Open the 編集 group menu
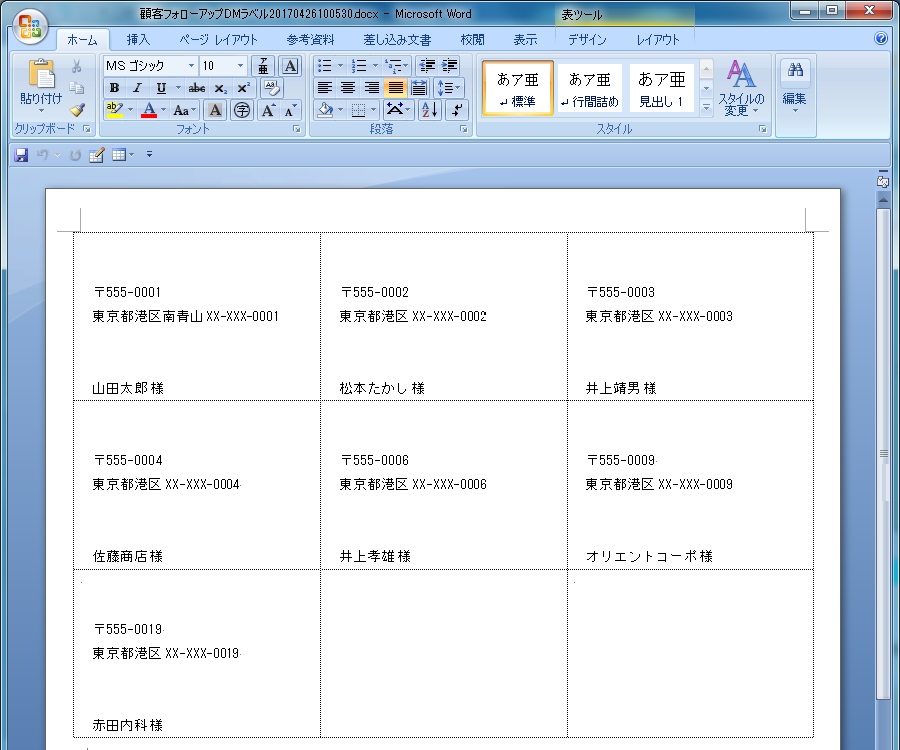This screenshot has width=900, height=750. tap(794, 96)
